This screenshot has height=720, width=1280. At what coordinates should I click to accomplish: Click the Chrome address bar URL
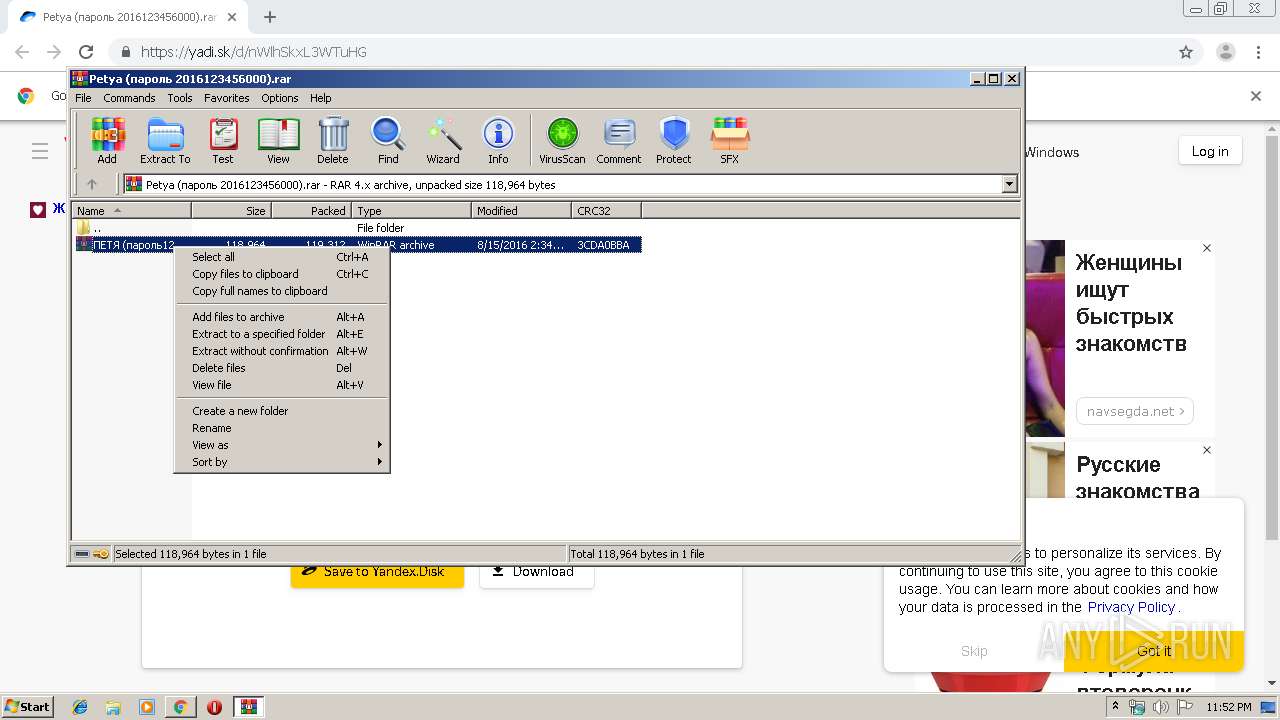[254, 52]
